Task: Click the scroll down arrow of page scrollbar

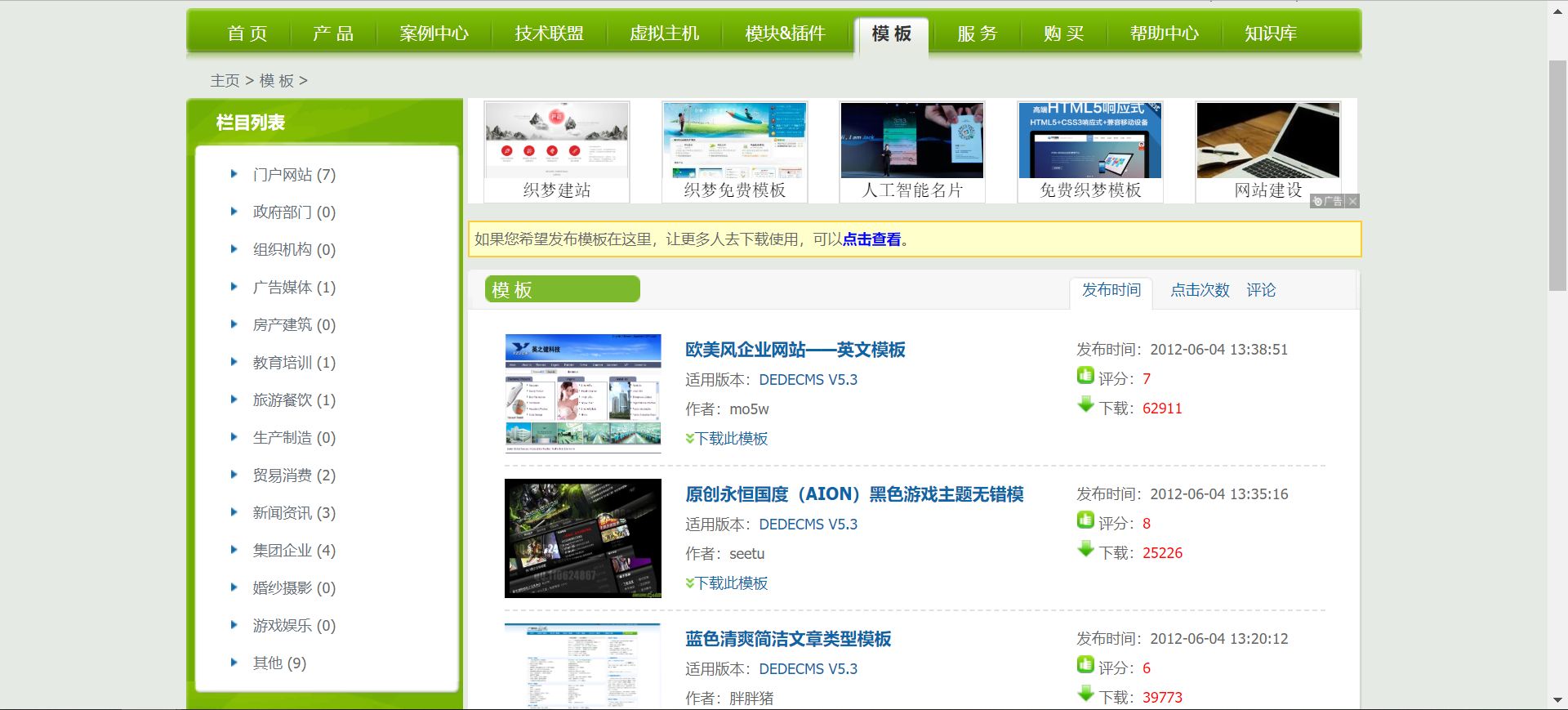Action: [x=1557, y=700]
